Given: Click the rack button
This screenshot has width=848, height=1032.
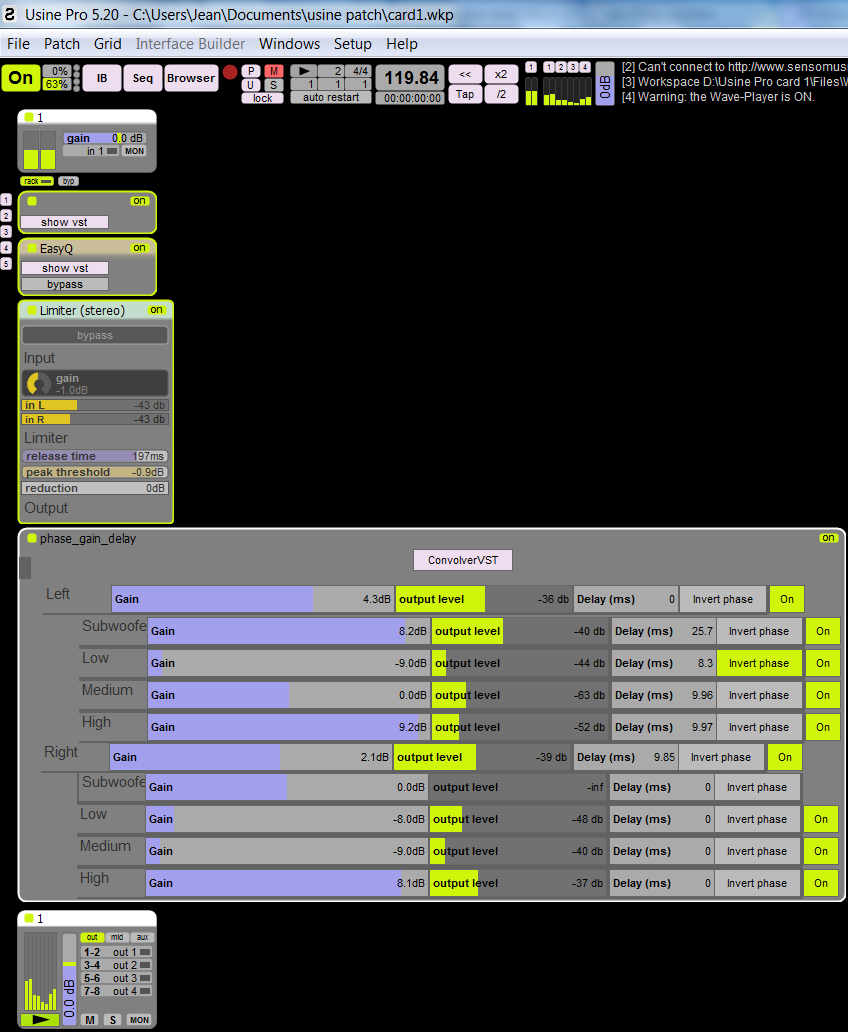Looking at the screenshot, I should point(37,181).
